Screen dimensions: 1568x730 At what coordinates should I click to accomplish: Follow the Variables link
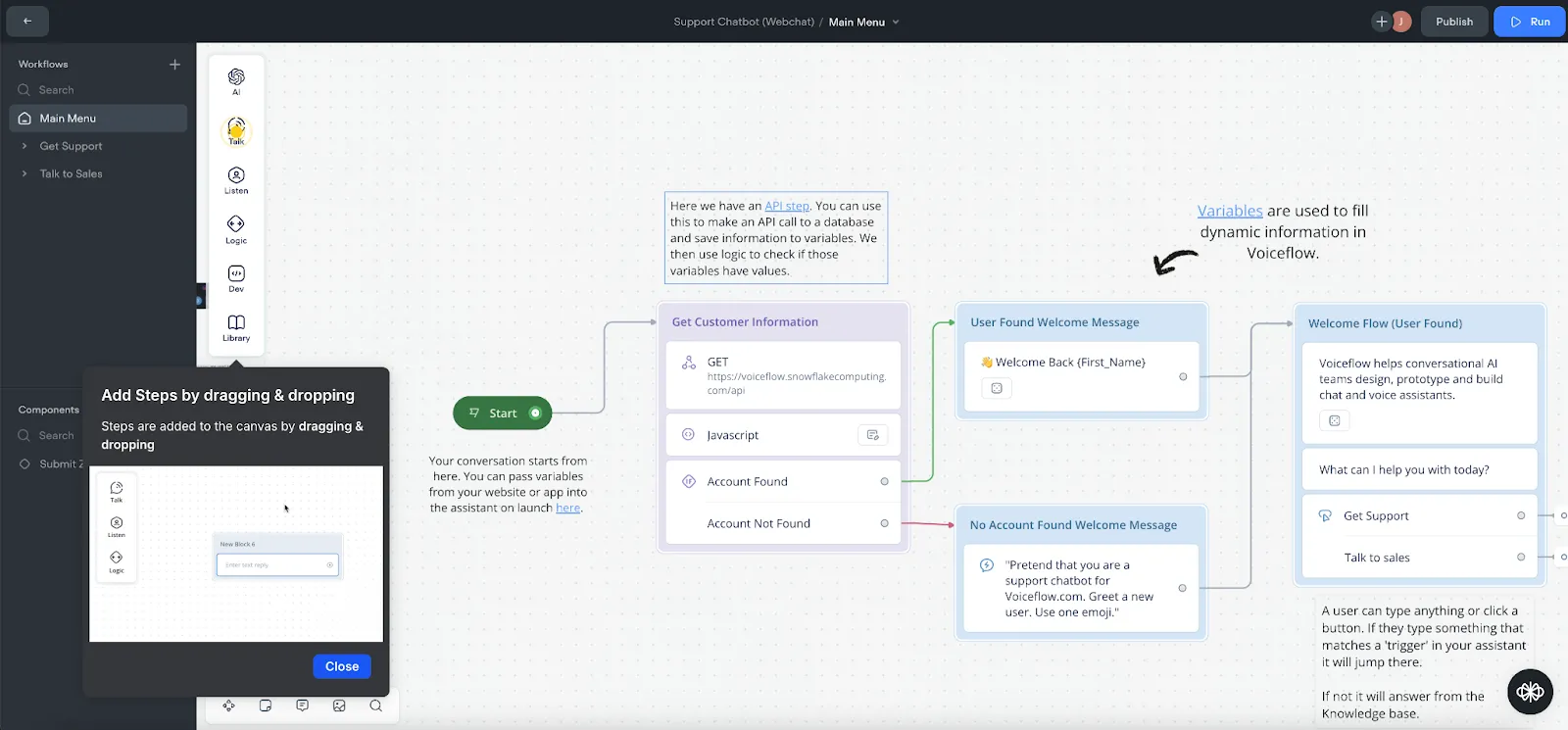pyautogui.click(x=1230, y=211)
